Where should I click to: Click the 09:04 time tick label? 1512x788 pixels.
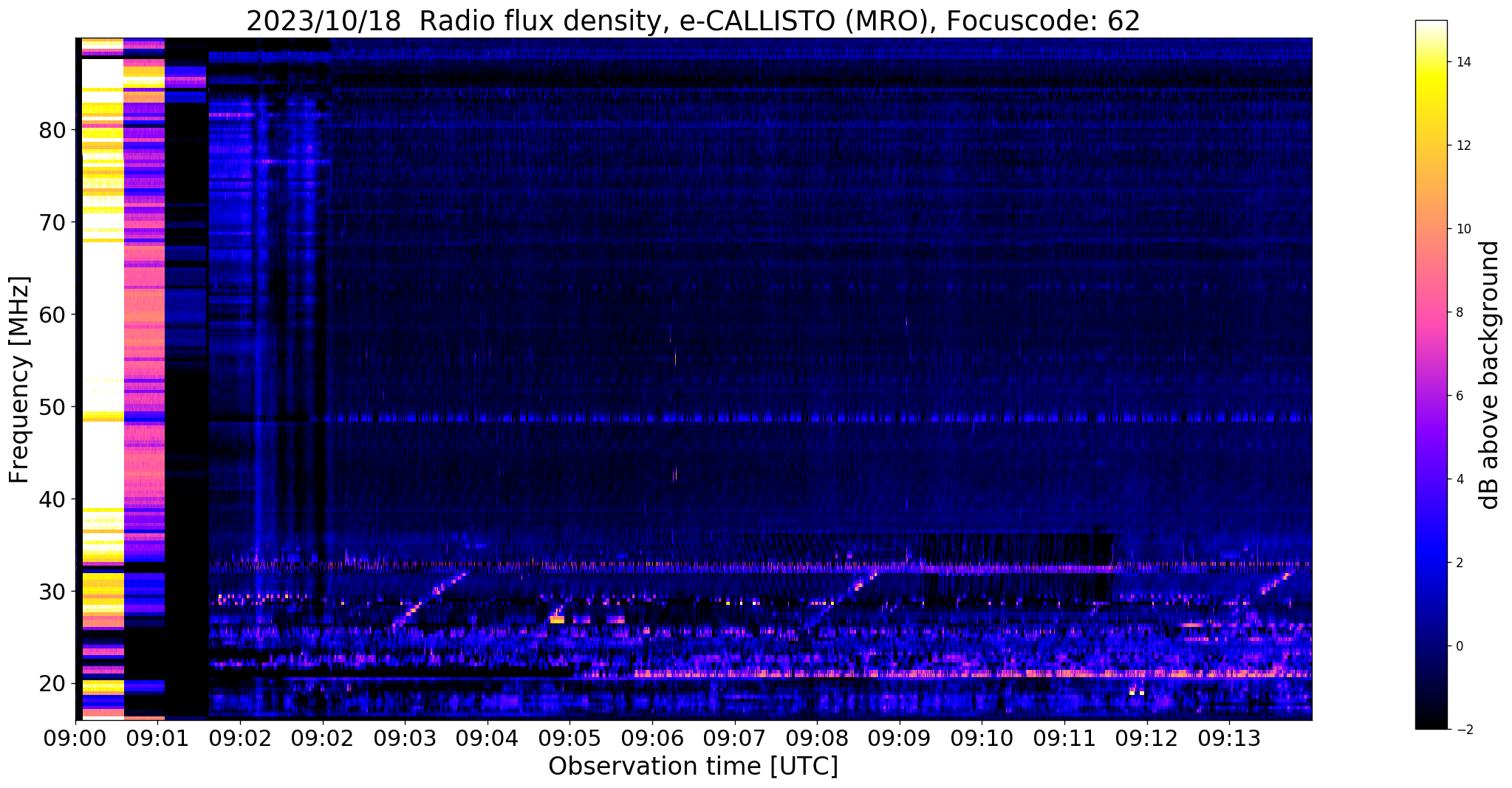[x=488, y=738]
